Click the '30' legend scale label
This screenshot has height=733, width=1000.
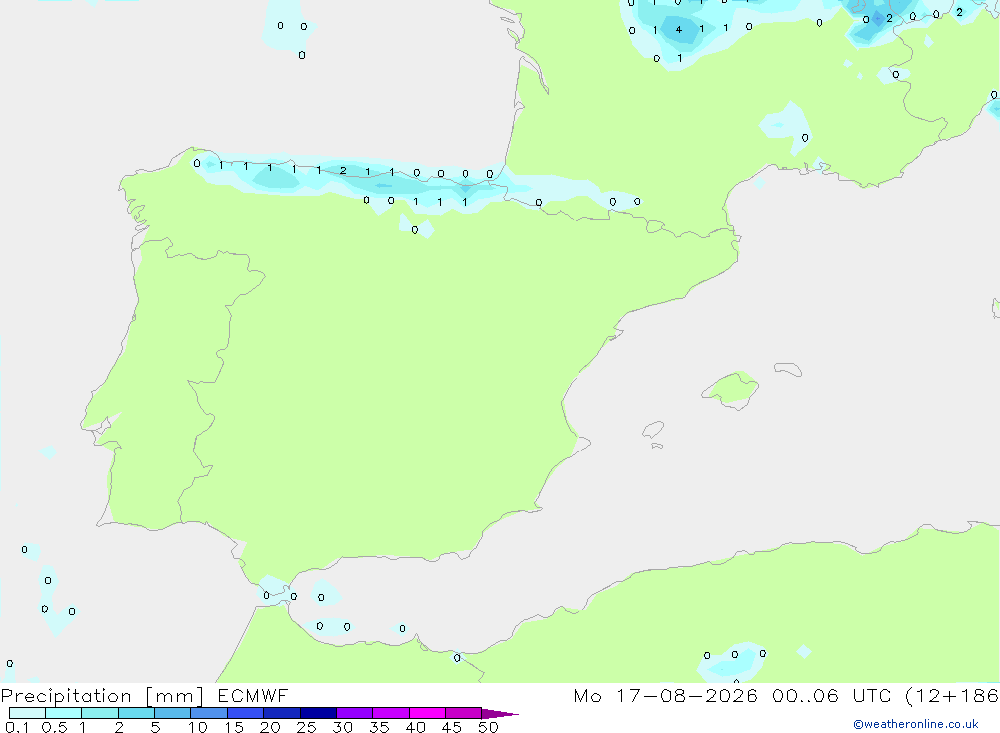pos(343,727)
